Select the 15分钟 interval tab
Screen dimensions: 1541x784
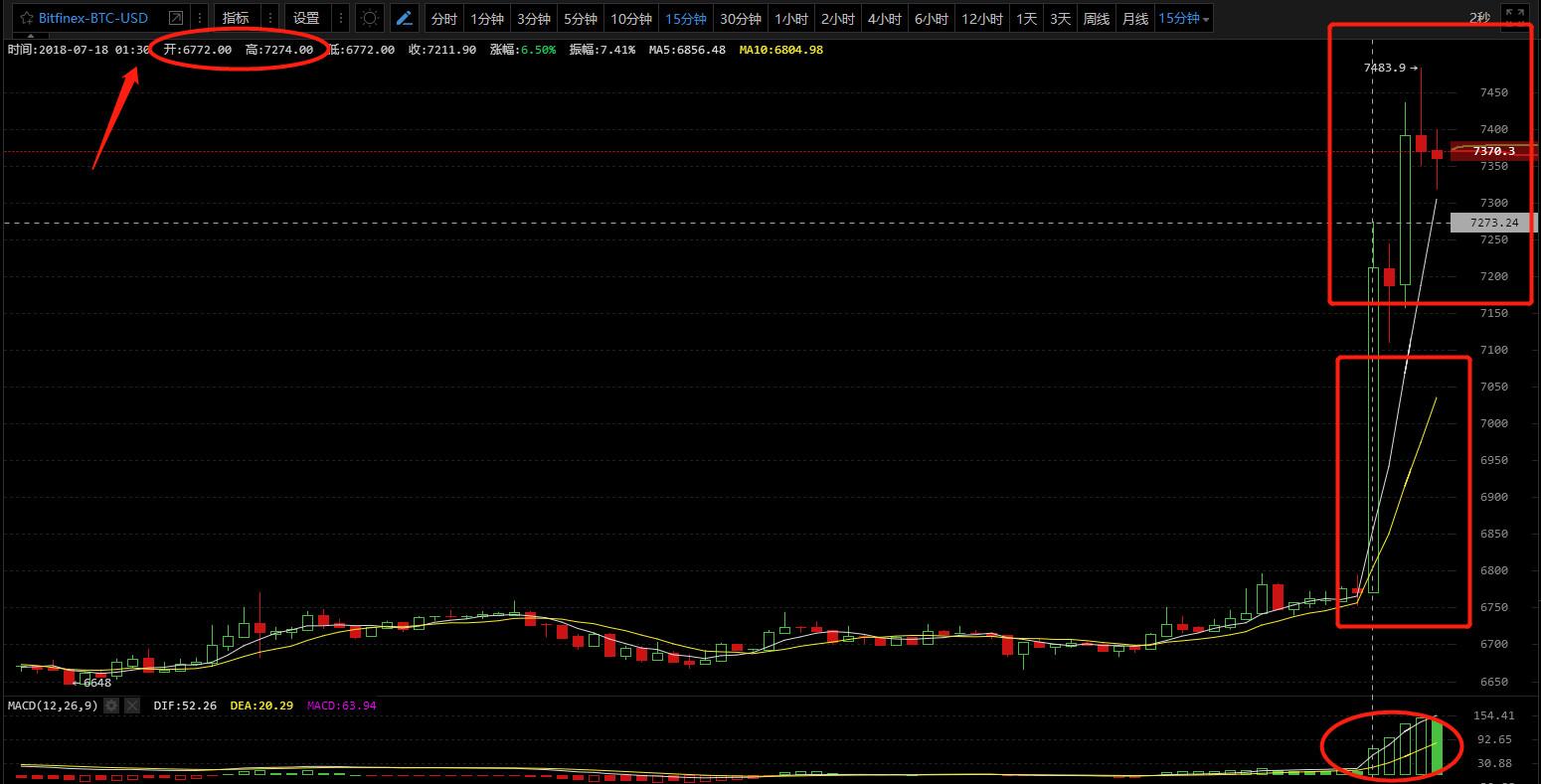[686, 18]
